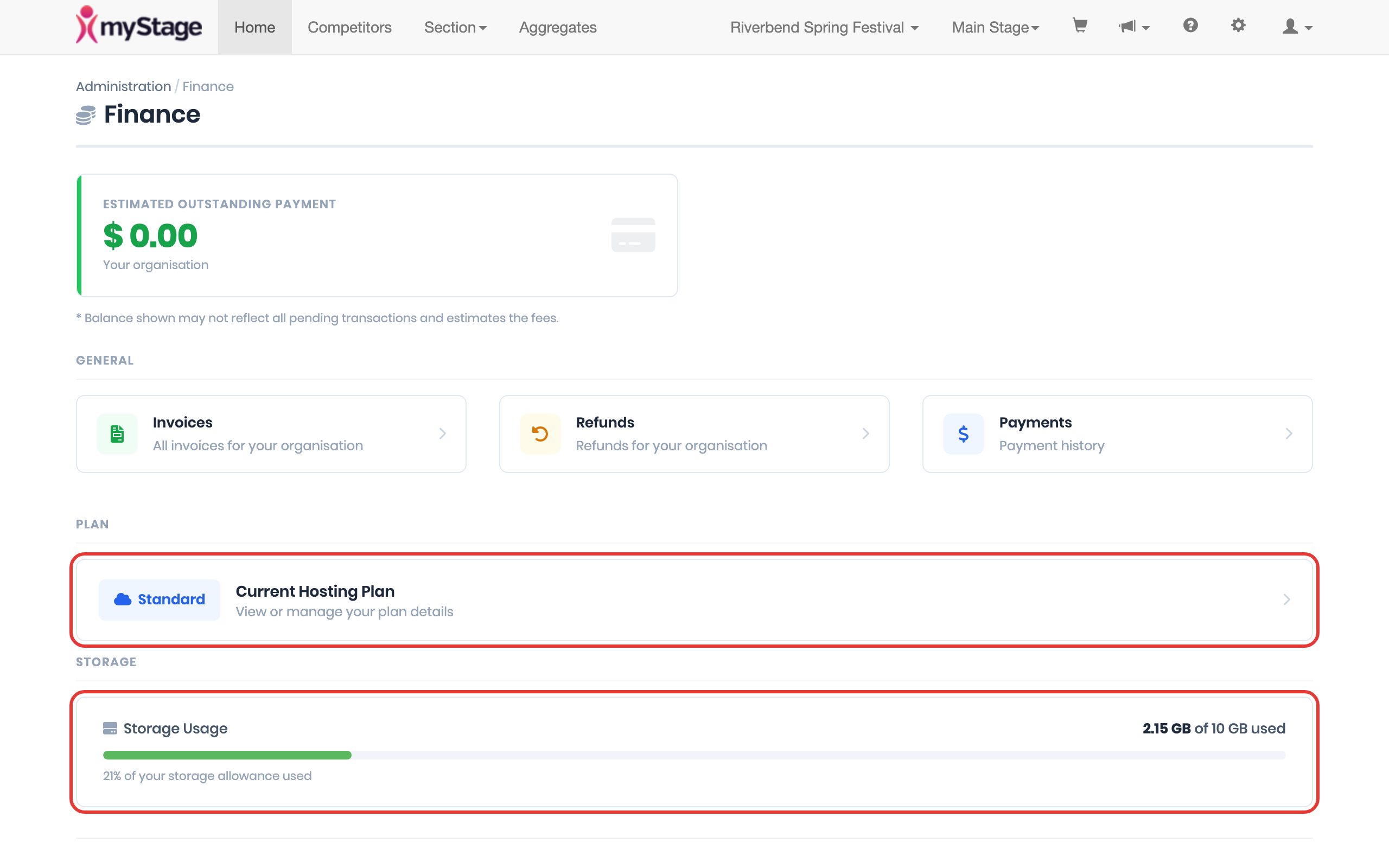Click the myStage logo
Screen dimensions: 1389x868
pos(138,26)
